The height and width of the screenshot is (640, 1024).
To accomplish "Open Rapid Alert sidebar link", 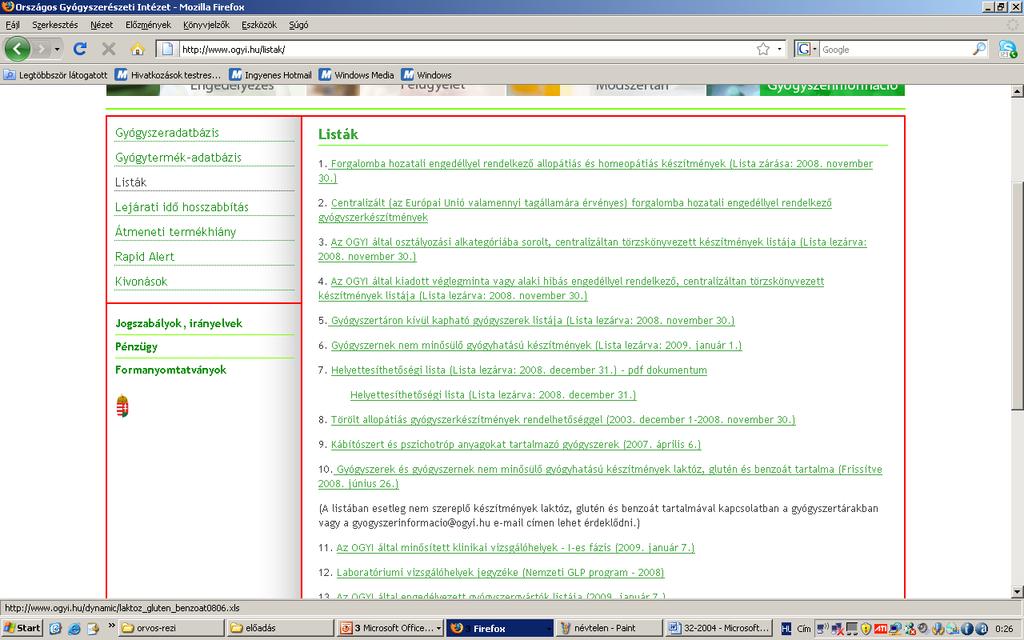I will tap(144, 257).
